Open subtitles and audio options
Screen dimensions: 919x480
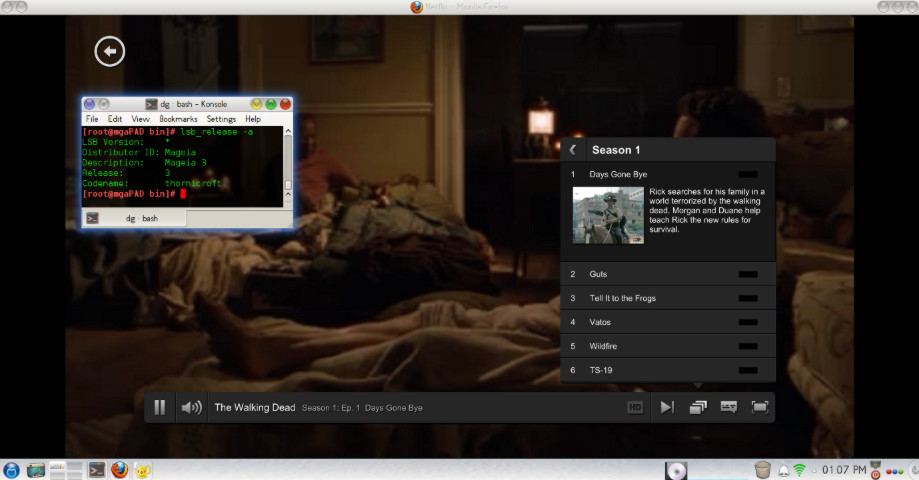pyautogui.click(x=729, y=407)
